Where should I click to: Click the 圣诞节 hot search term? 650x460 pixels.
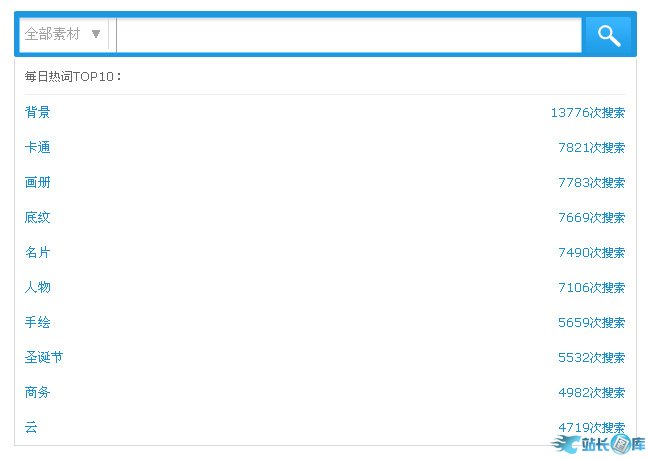click(x=44, y=357)
